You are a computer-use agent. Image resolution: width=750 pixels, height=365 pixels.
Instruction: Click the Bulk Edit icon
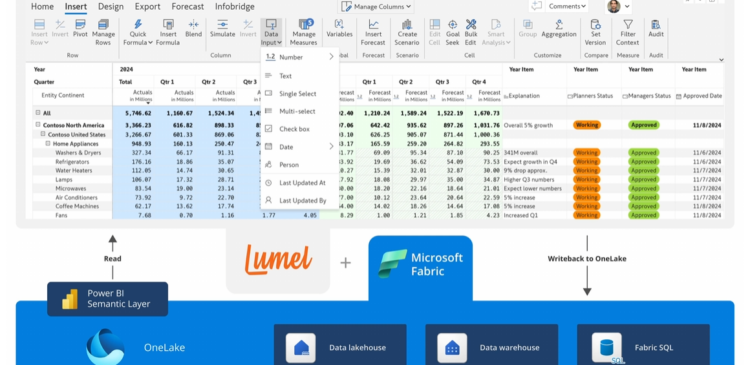[471, 24]
